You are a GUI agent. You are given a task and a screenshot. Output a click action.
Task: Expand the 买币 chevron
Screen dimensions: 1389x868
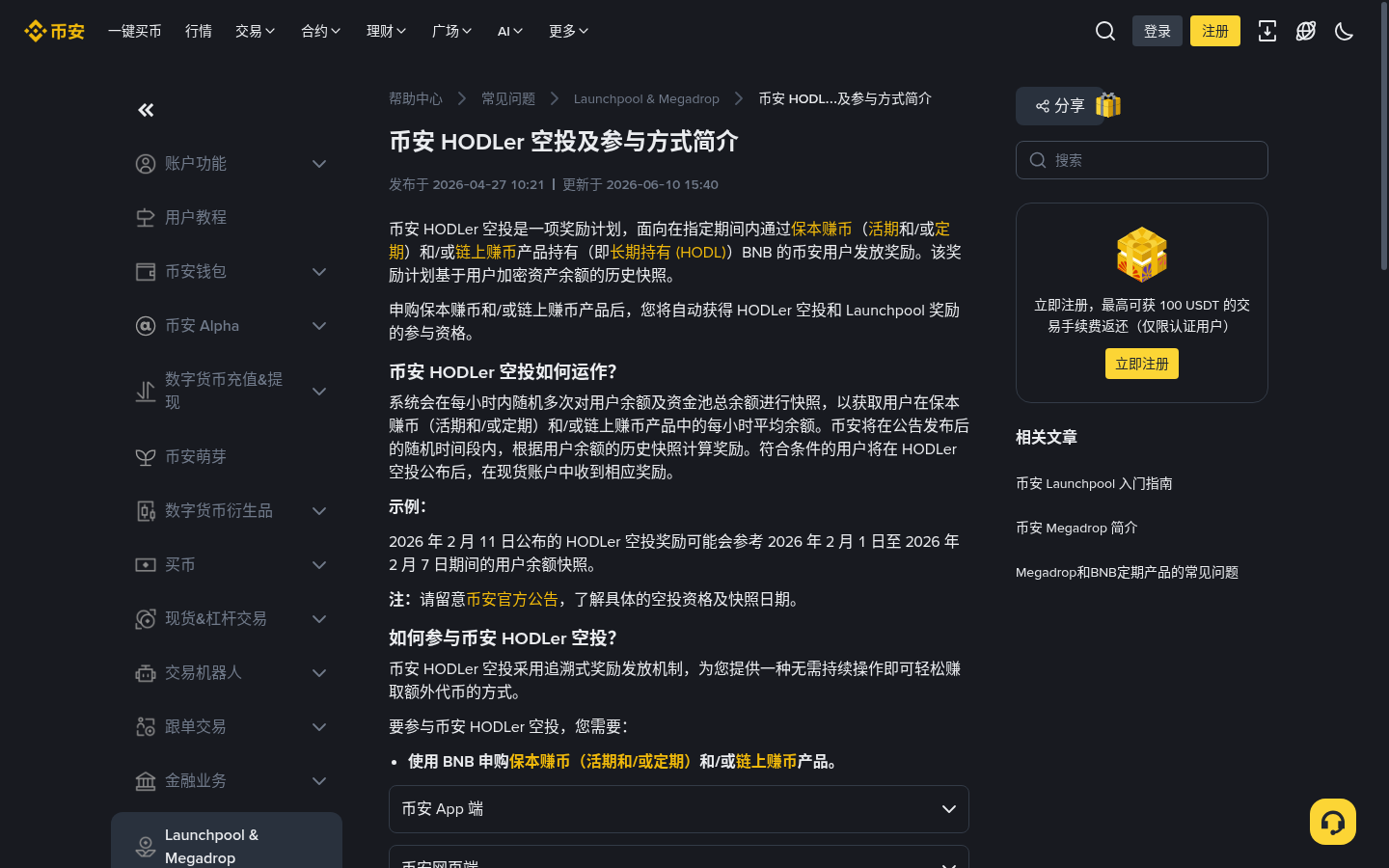click(319, 565)
